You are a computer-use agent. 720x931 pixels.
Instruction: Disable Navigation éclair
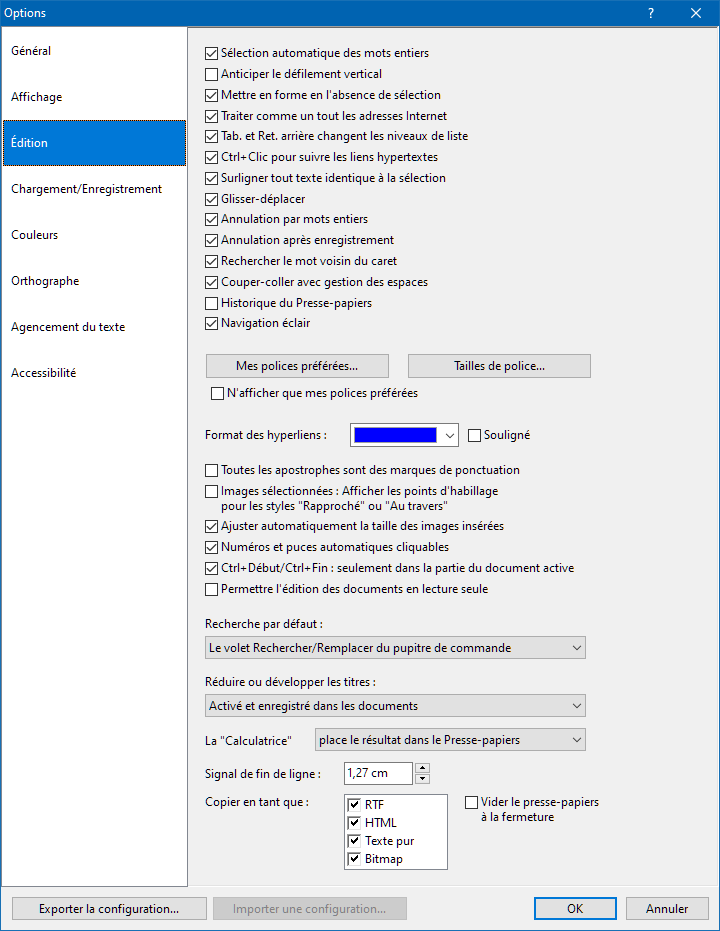tap(211, 324)
